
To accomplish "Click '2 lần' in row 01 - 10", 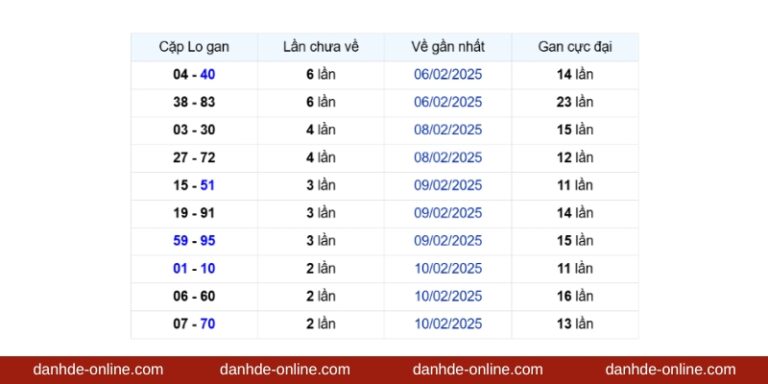I will [x=321, y=268].
